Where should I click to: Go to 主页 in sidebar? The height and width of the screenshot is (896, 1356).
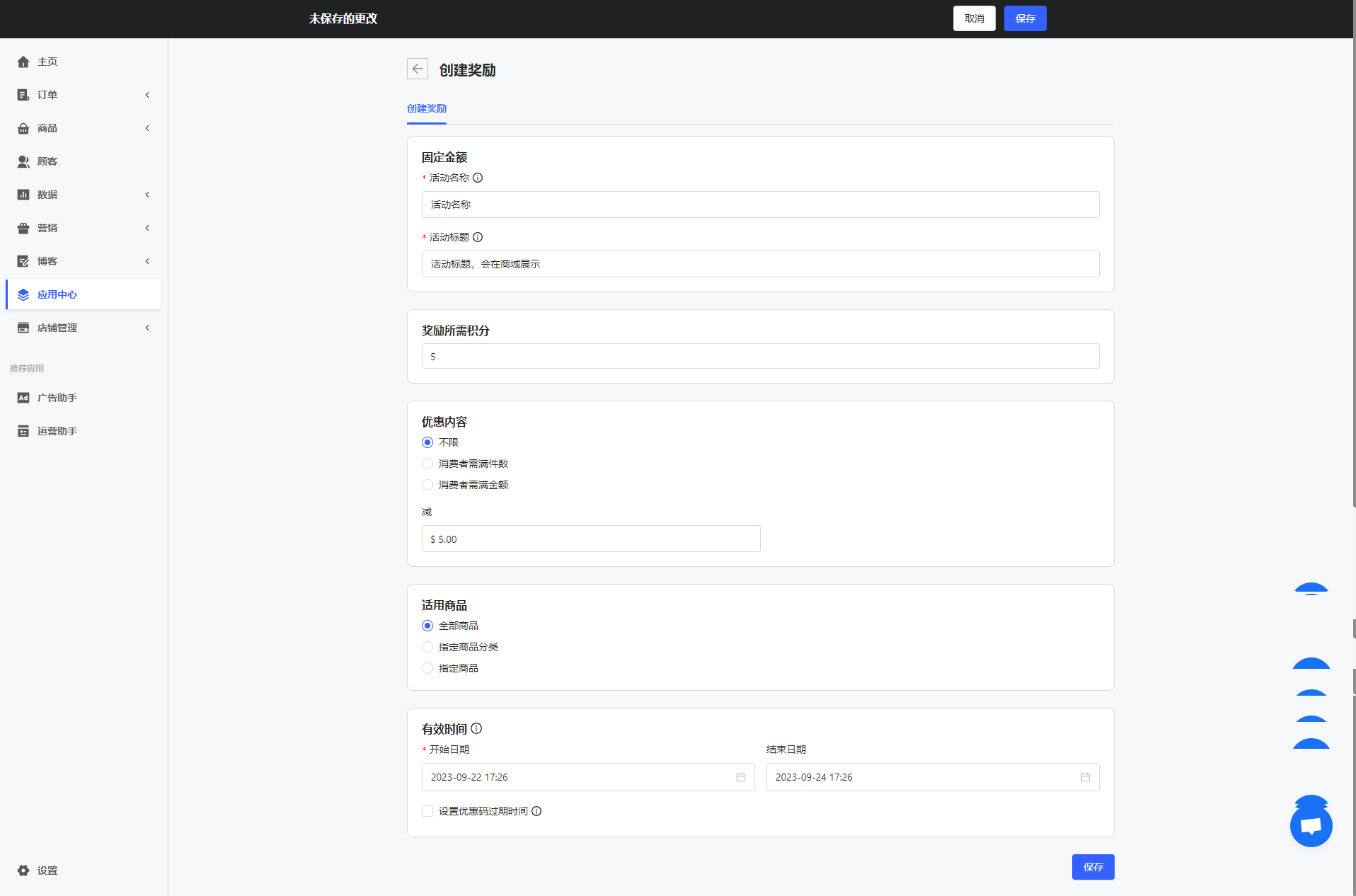84,62
